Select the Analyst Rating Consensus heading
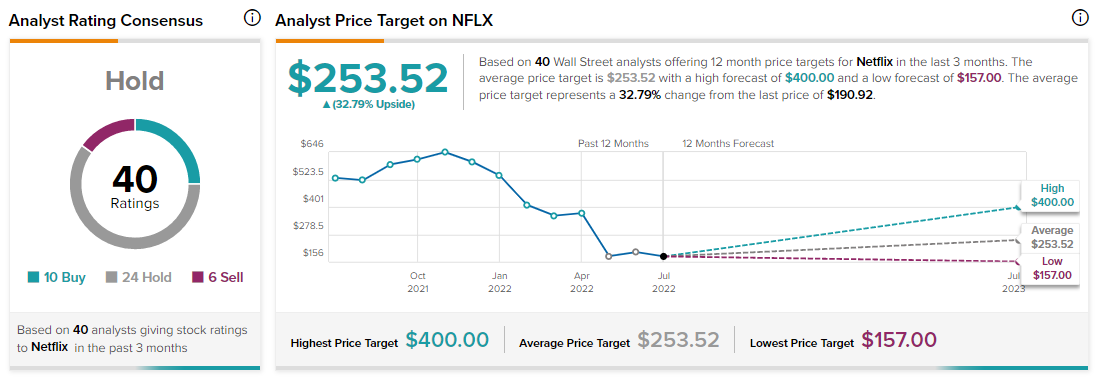Viewport: 1098px width, 380px height. (x=106, y=21)
